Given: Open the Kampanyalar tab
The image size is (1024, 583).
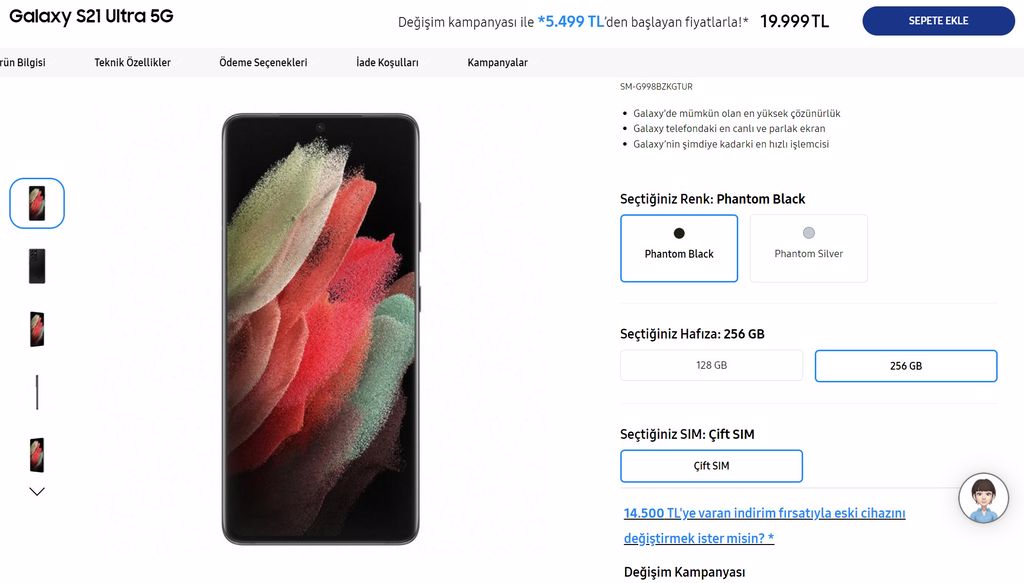Looking at the screenshot, I should pyautogui.click(x=498, y=63).
